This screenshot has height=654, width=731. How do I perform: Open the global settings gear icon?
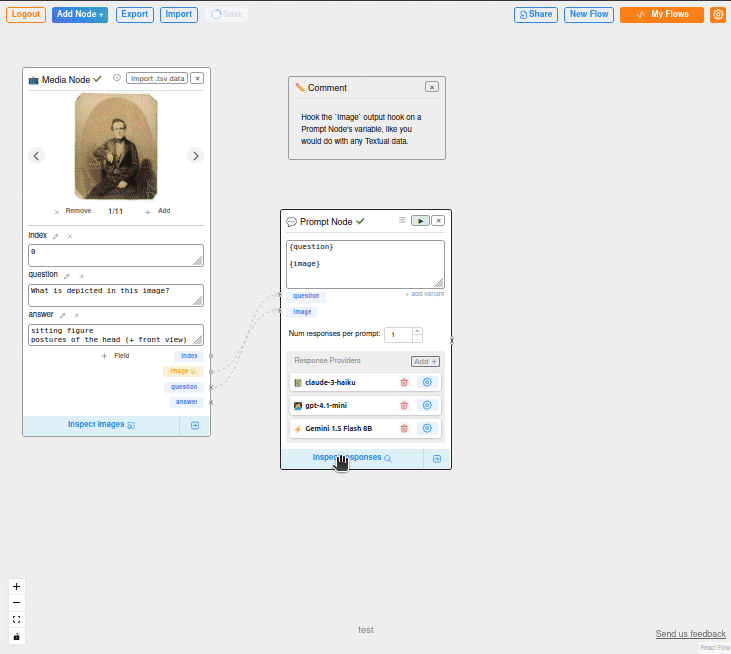pos(718,15)
